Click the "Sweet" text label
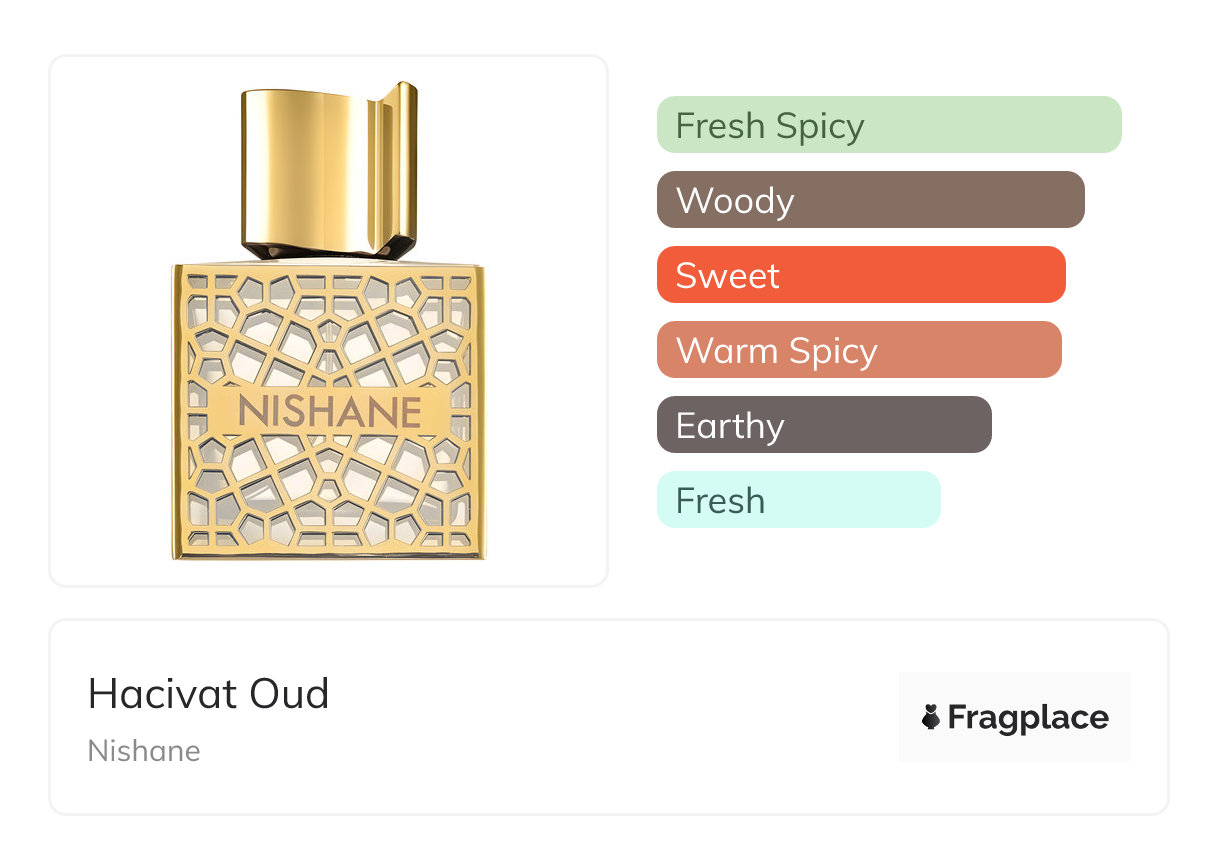The height and width of the screenshot is (864, 1218). click(x=727, y=276)
